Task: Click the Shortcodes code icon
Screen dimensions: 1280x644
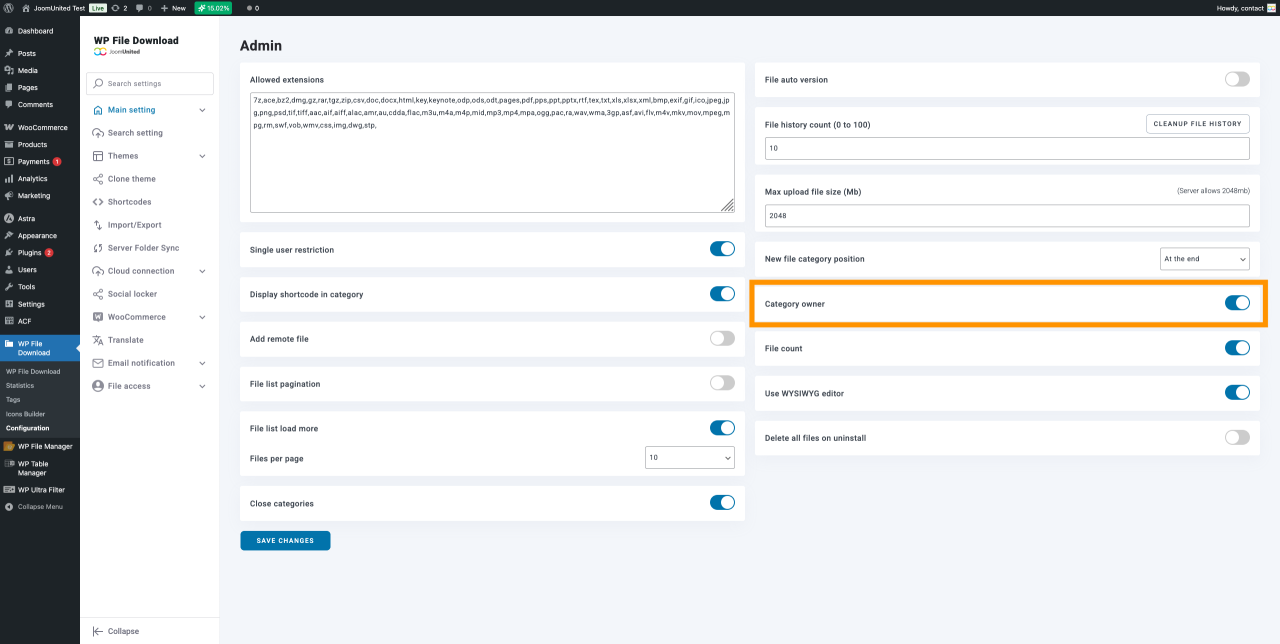Action: click(98, 202)
